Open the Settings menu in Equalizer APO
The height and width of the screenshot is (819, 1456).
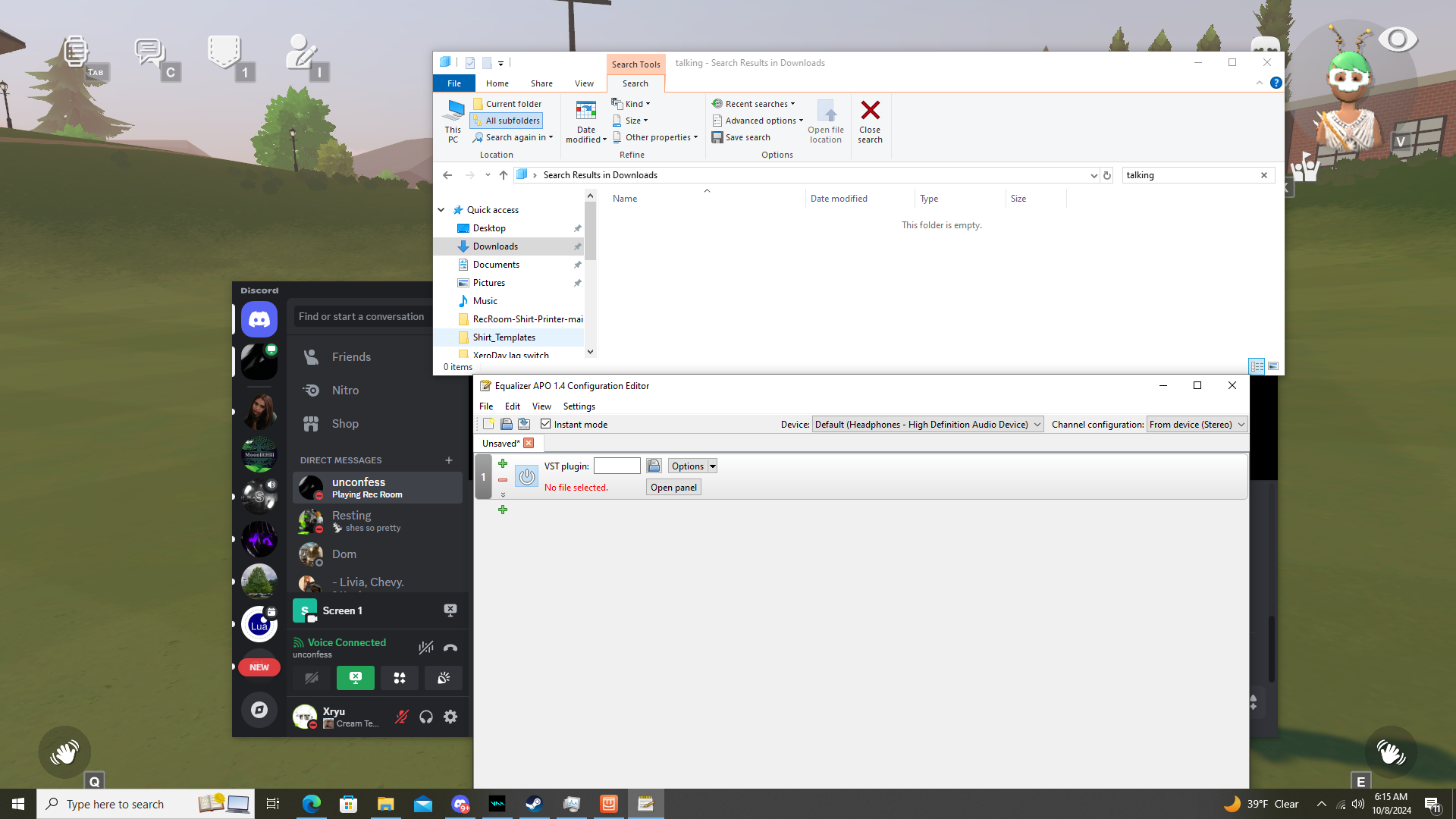(579, 406)
